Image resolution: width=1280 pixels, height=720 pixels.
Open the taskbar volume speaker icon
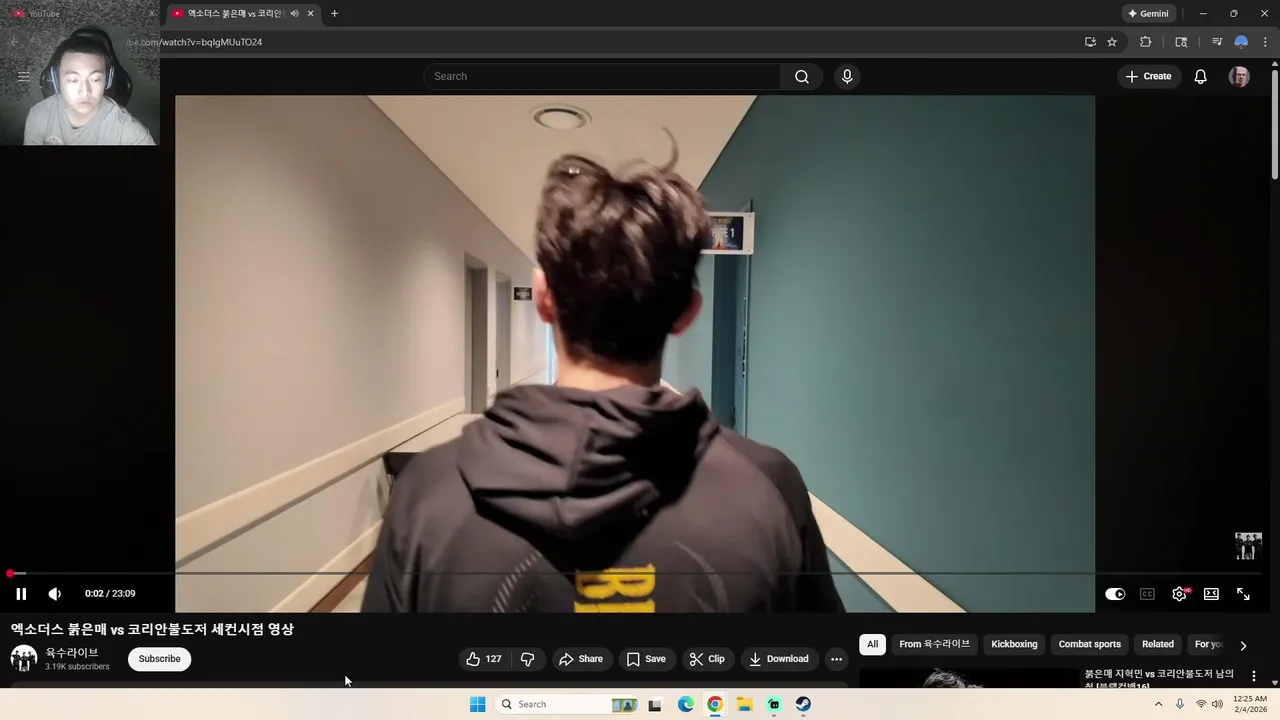tap(1217, 704)
